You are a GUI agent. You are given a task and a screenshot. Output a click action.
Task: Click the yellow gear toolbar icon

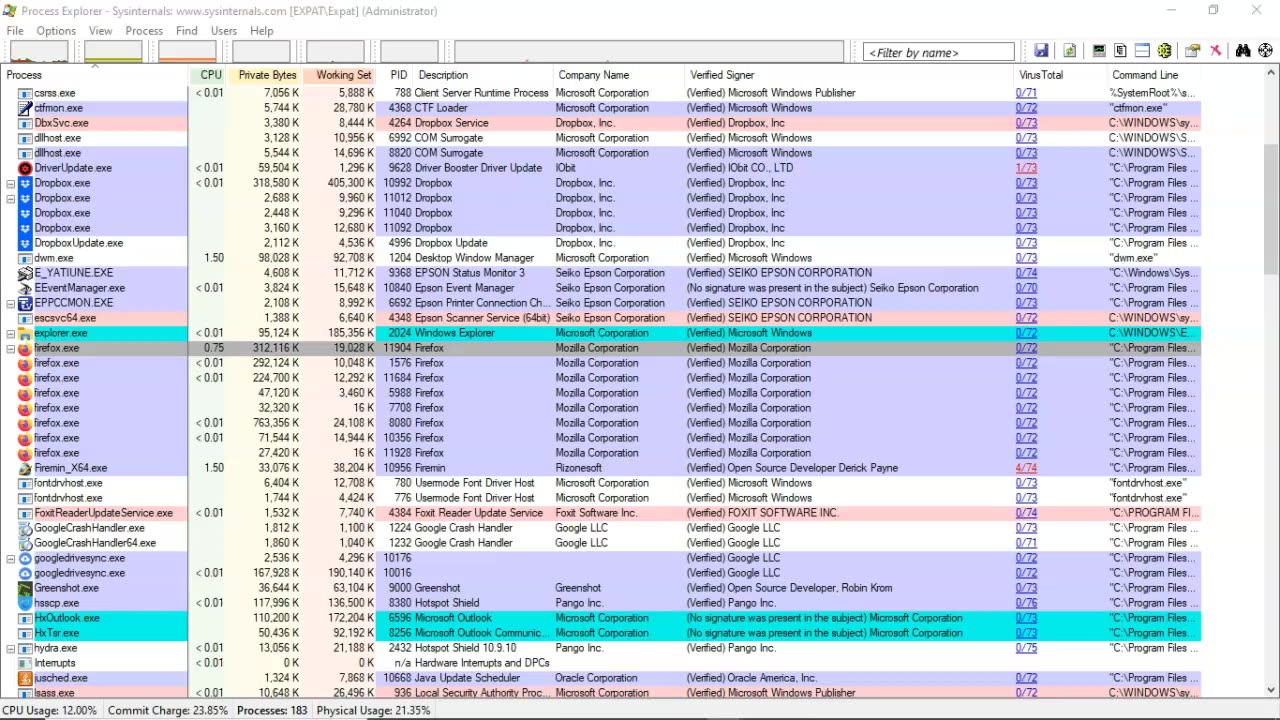click(x=1164, y=51)
